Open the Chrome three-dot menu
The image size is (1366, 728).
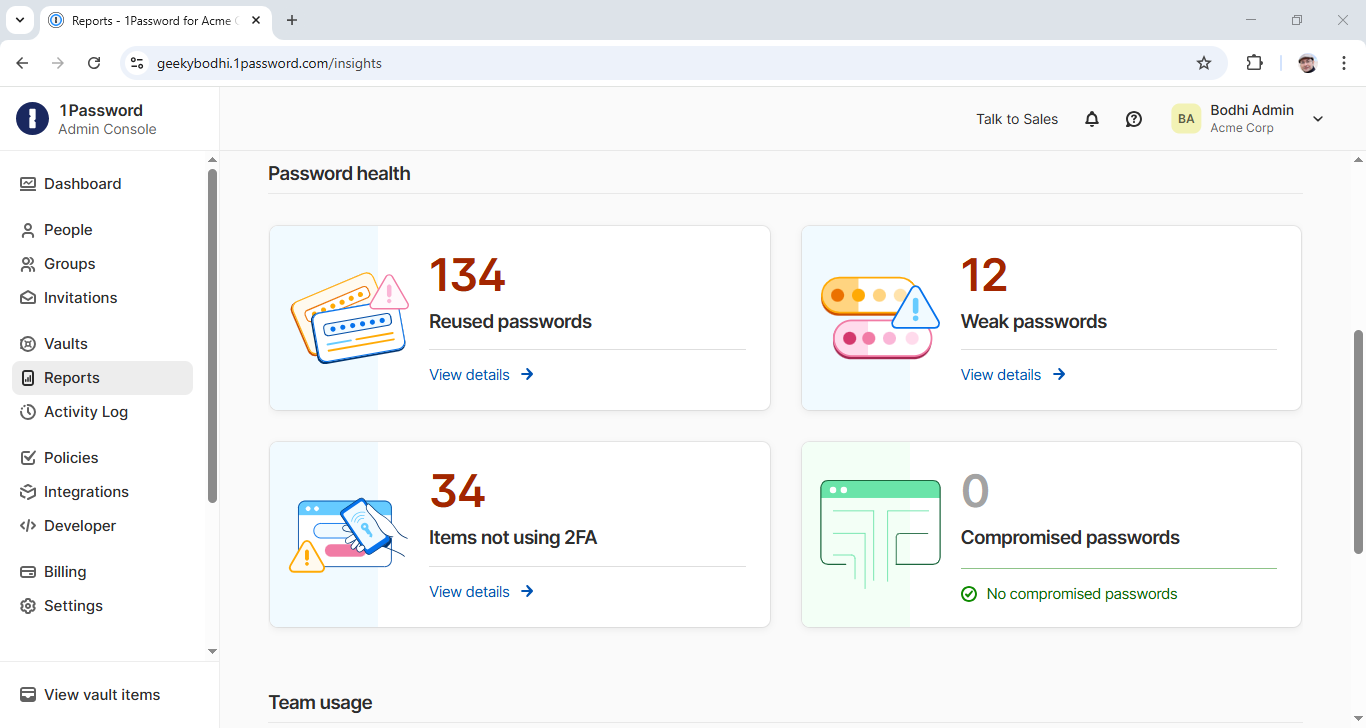click(1344, 63)
